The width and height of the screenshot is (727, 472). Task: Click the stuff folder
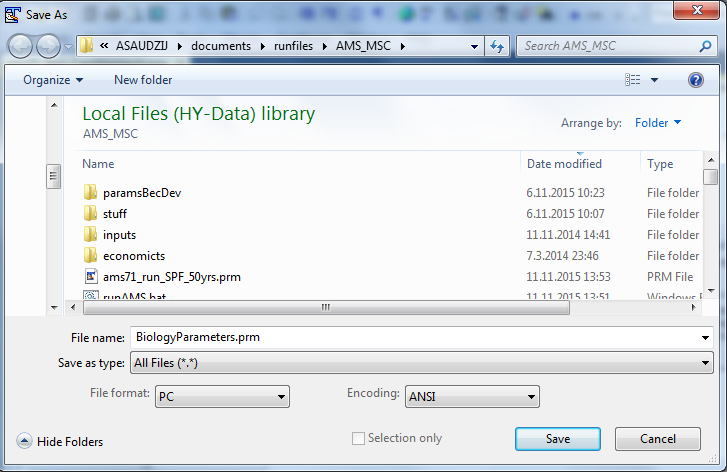tap(114, 213)
